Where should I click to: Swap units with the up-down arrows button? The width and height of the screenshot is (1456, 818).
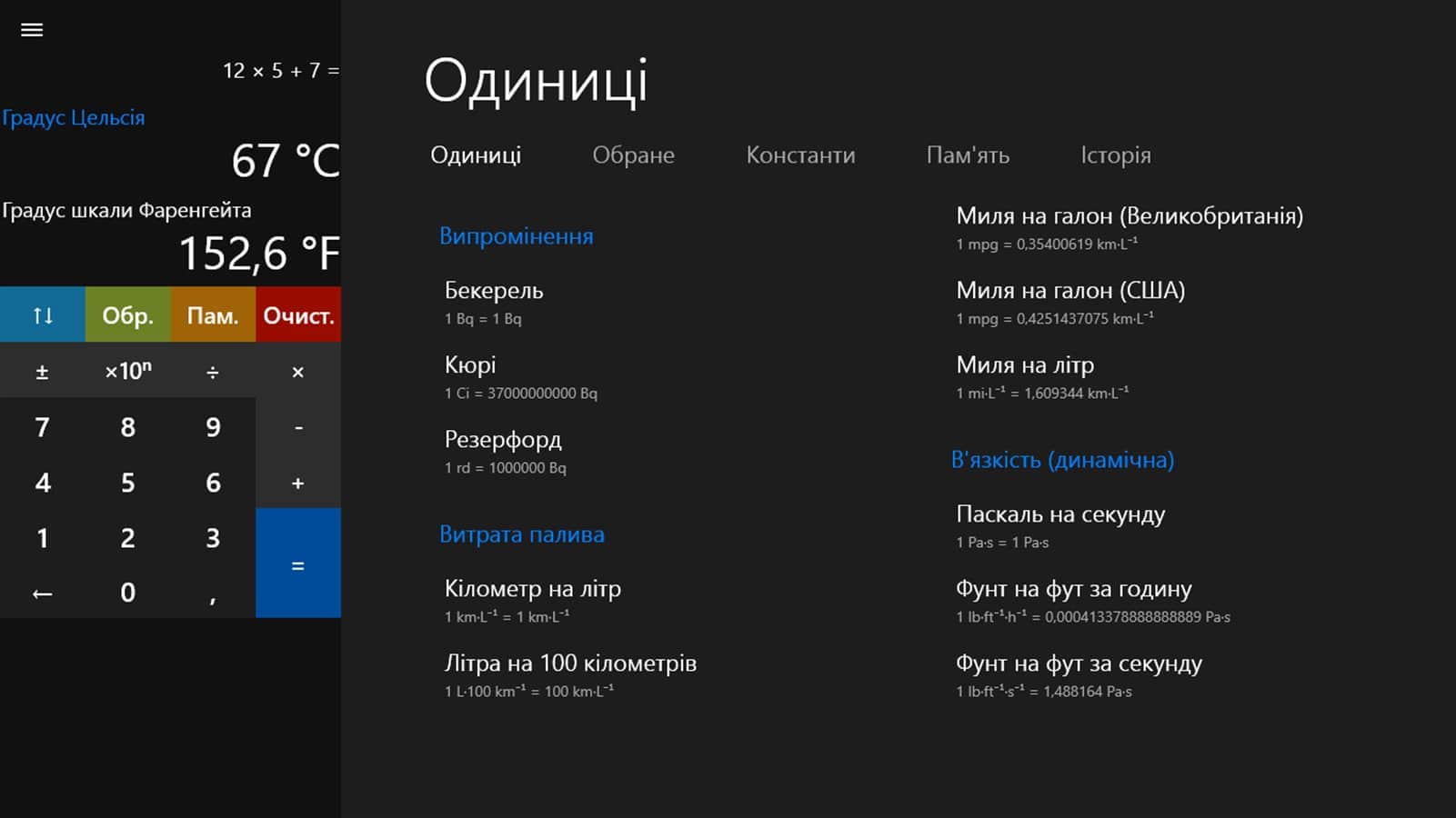(43, 315)
